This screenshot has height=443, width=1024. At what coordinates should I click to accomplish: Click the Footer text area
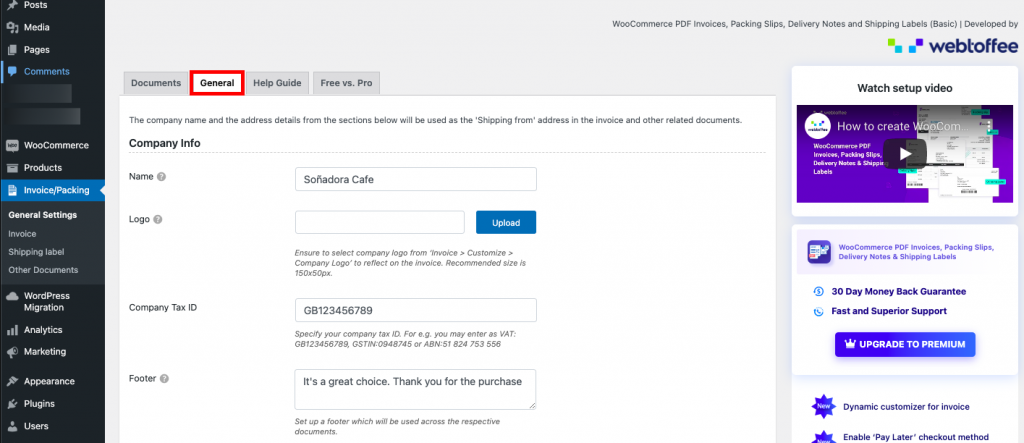coord(416,389)
